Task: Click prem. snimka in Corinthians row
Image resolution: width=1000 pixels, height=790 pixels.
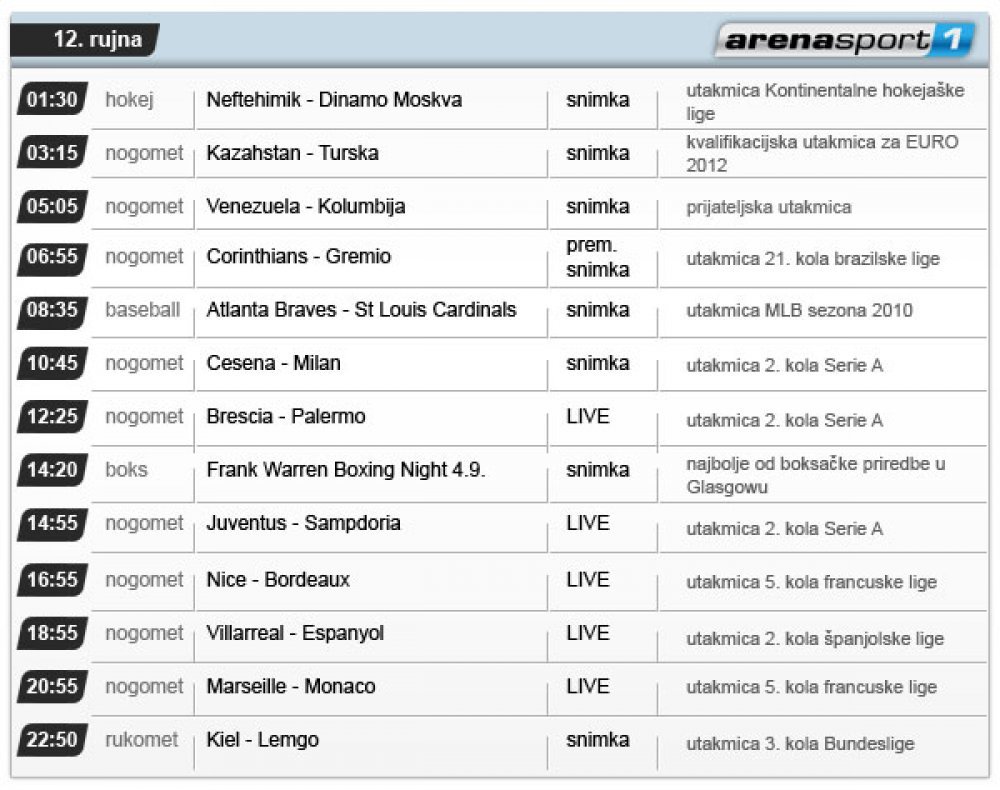Action: click(598, 258)
